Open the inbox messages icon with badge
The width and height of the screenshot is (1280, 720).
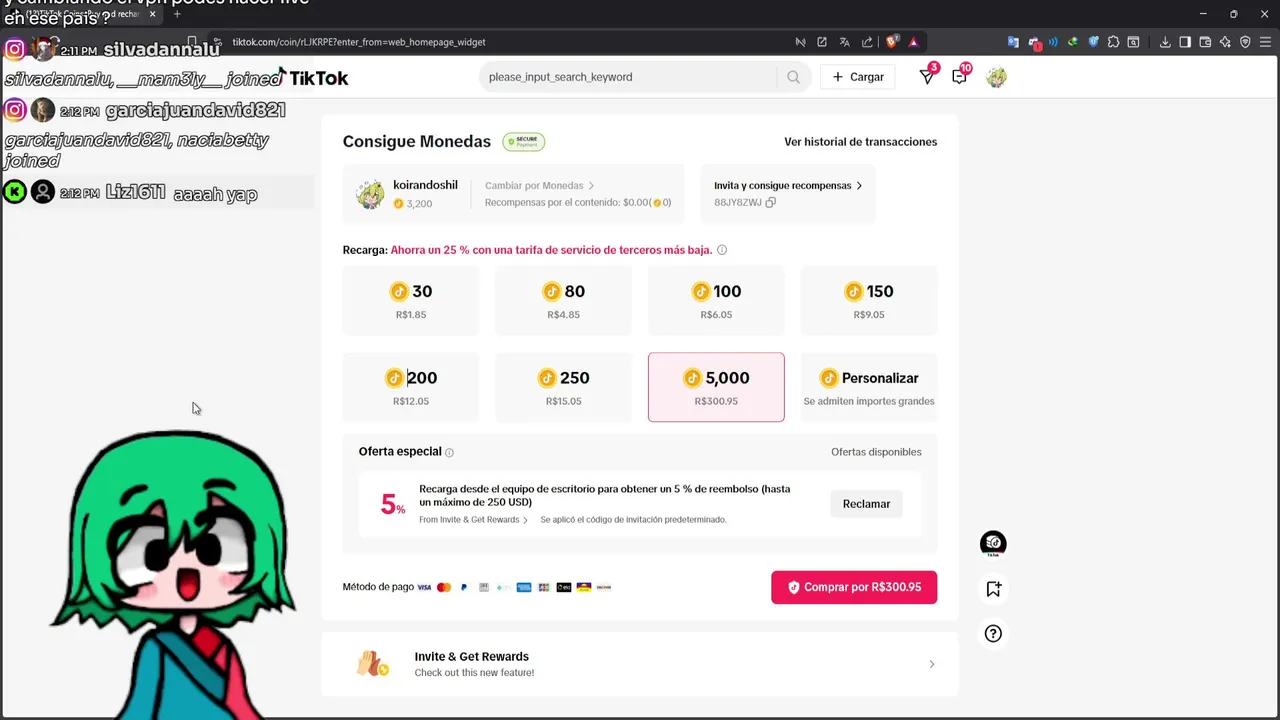point(960,76)
